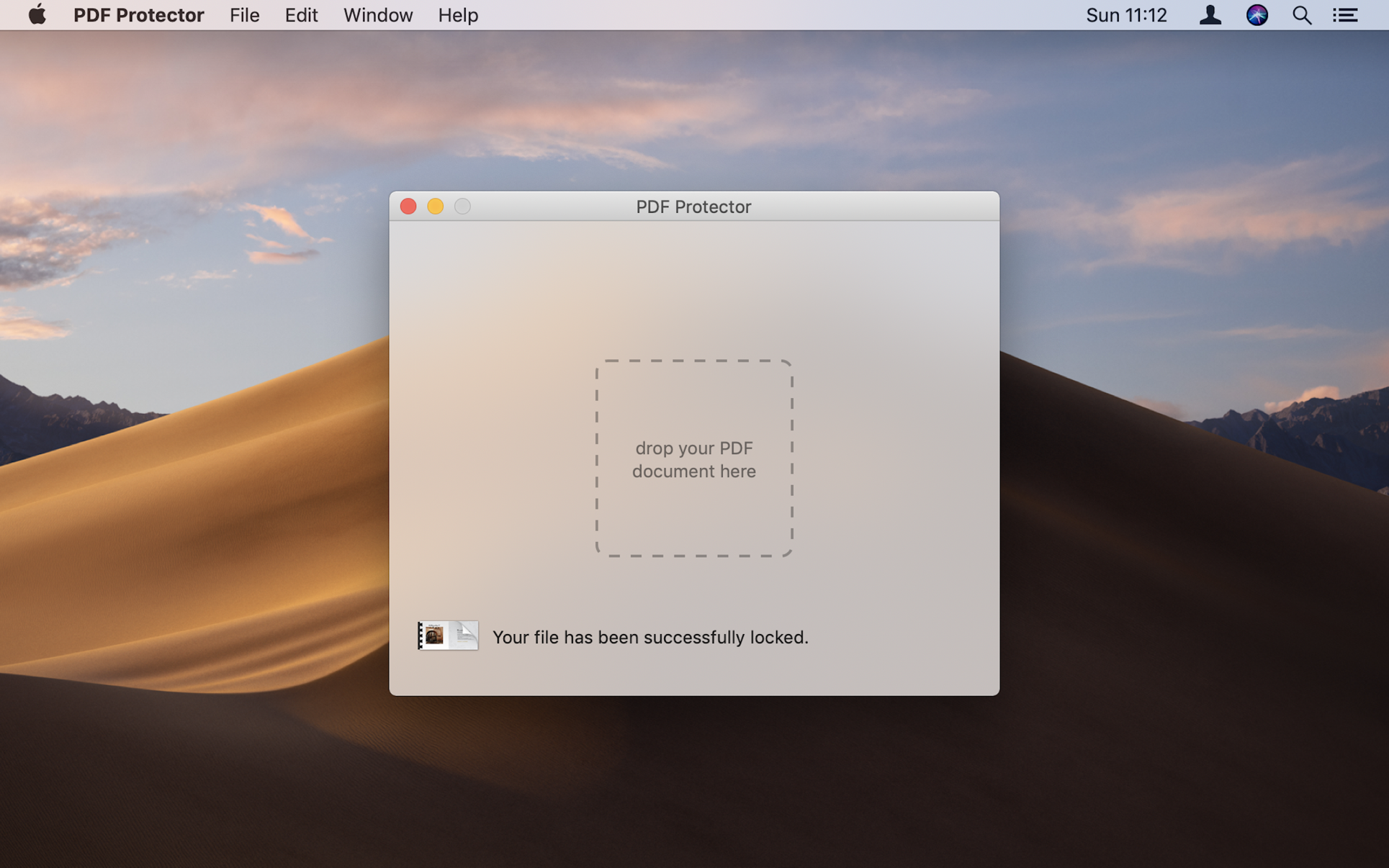
Task: Open the File menu
Action: [x=244, y=15]
